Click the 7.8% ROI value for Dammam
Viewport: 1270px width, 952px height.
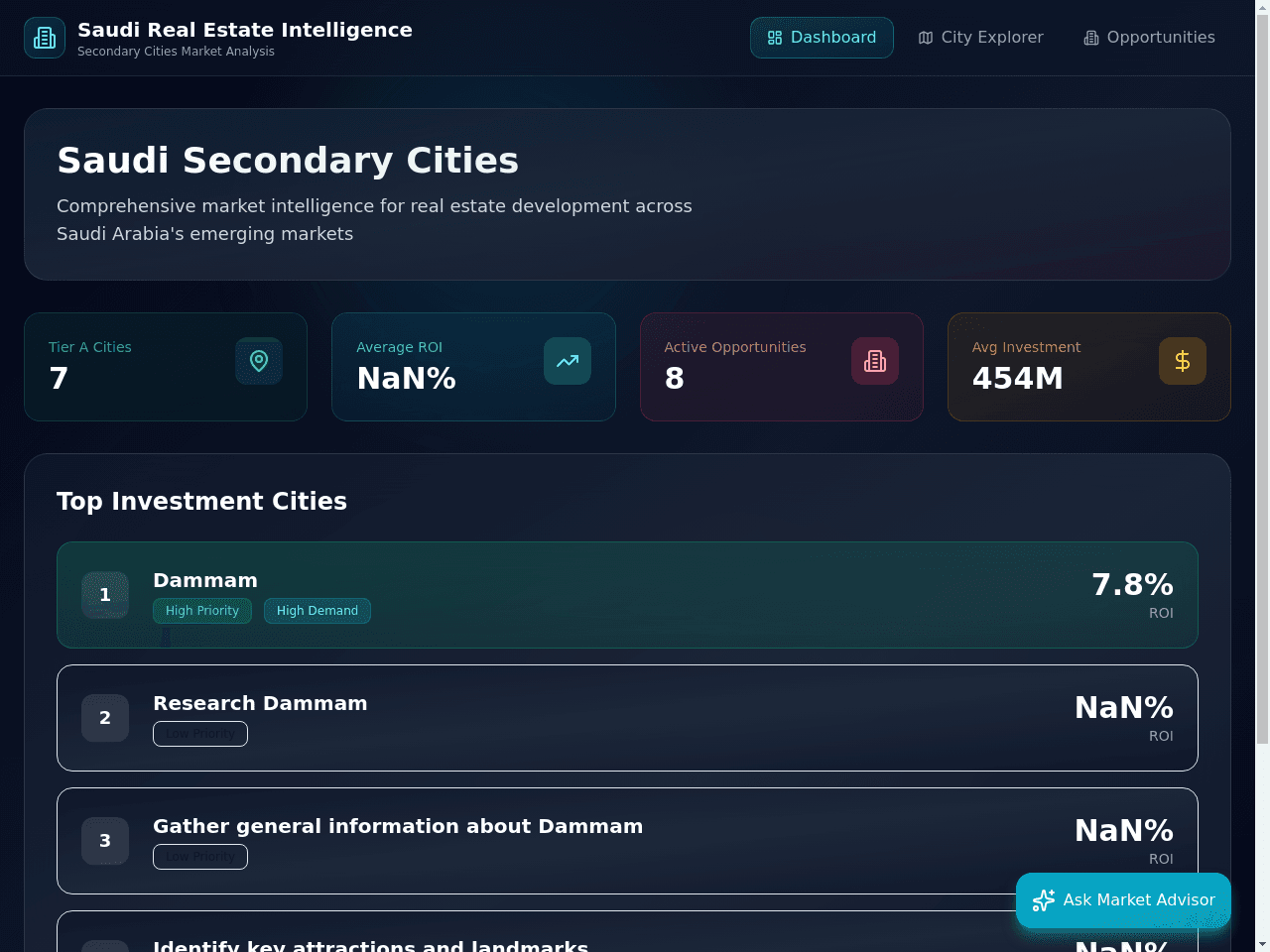[x=1133, y=584]
